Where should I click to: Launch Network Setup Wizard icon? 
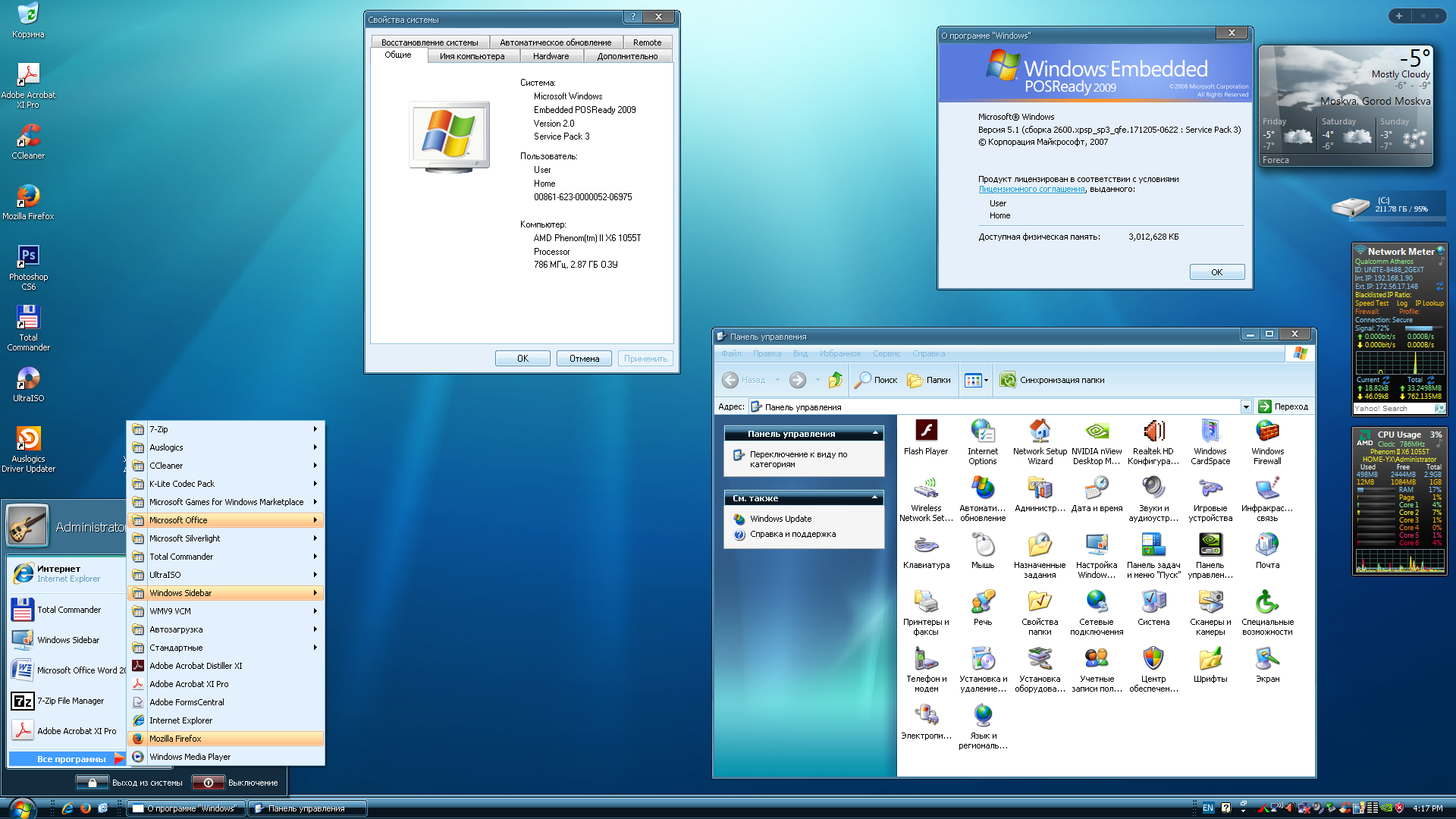coord(1040,443)
